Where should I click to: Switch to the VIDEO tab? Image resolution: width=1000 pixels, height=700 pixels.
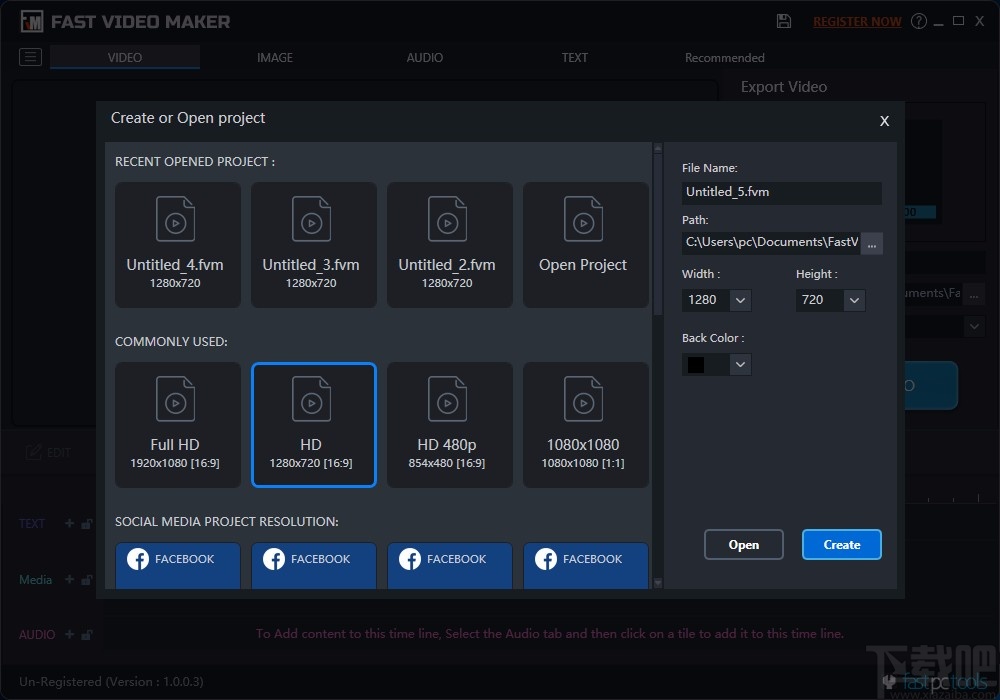click(x=125, y=57)
